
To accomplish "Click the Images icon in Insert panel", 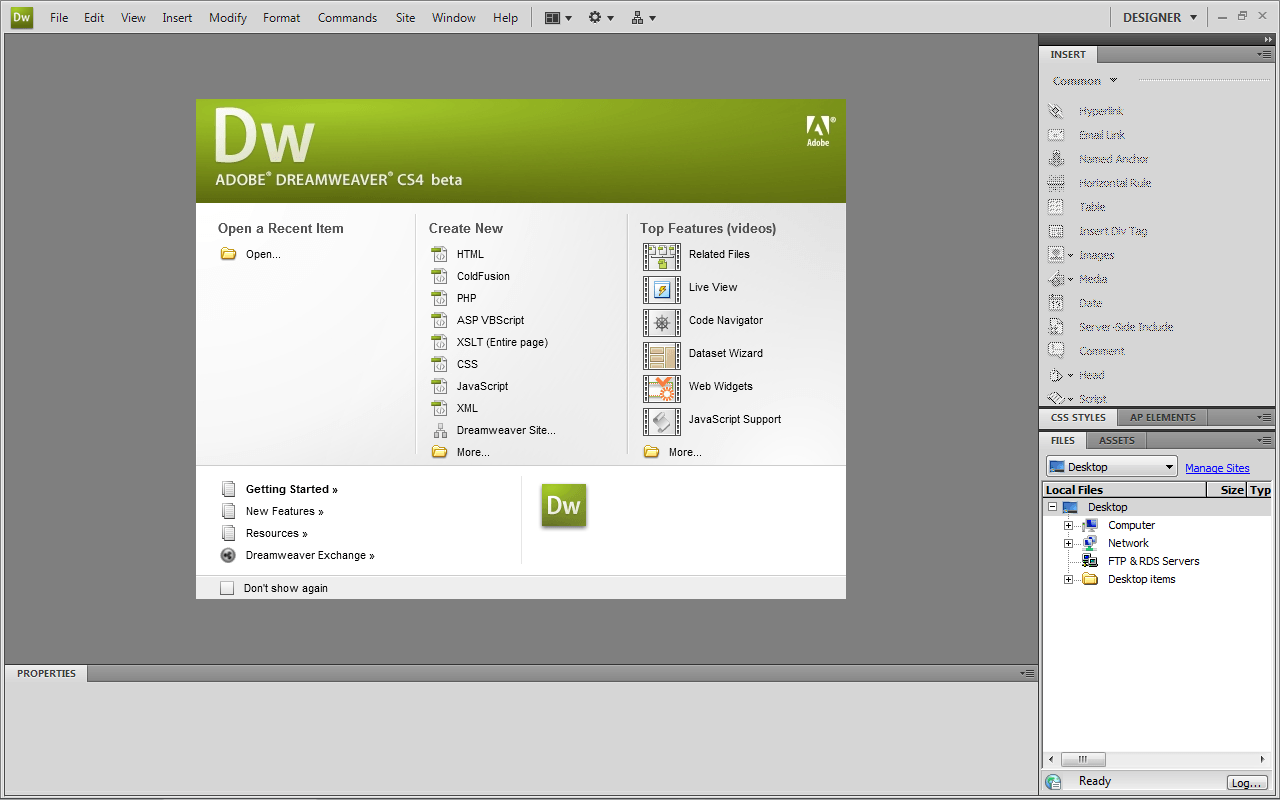I will (x=1056, y=255).
